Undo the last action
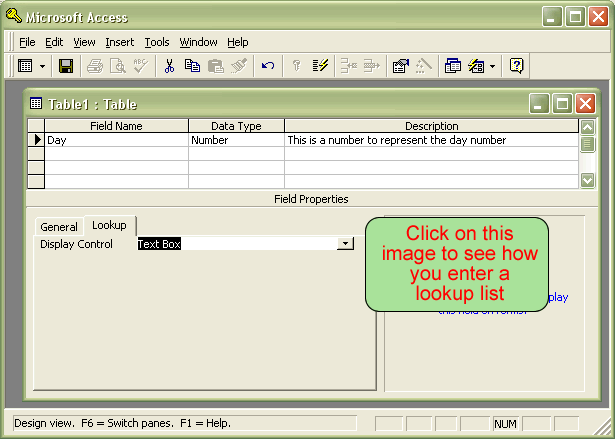The image size is (615, 439). pos(268,66)
